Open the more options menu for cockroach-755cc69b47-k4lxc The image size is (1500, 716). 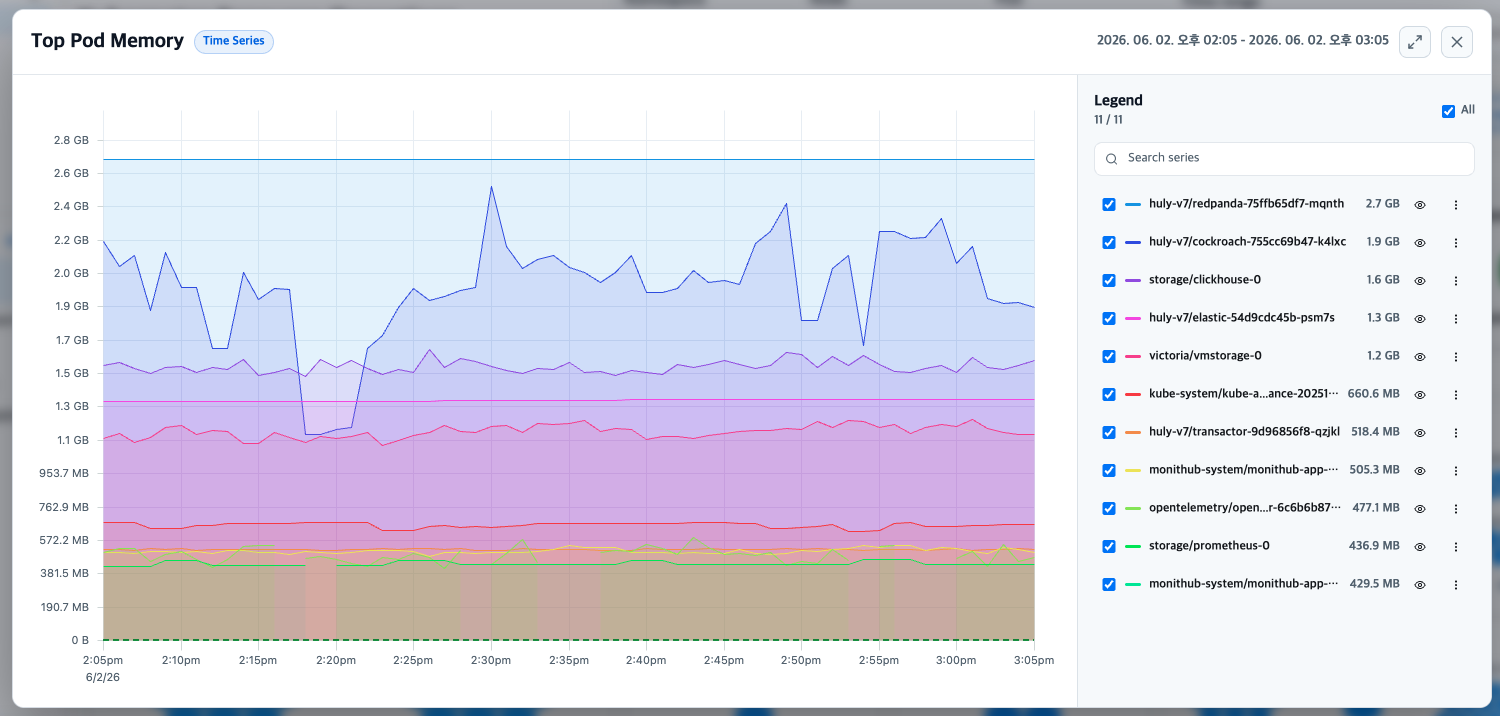pos(1456,243)
